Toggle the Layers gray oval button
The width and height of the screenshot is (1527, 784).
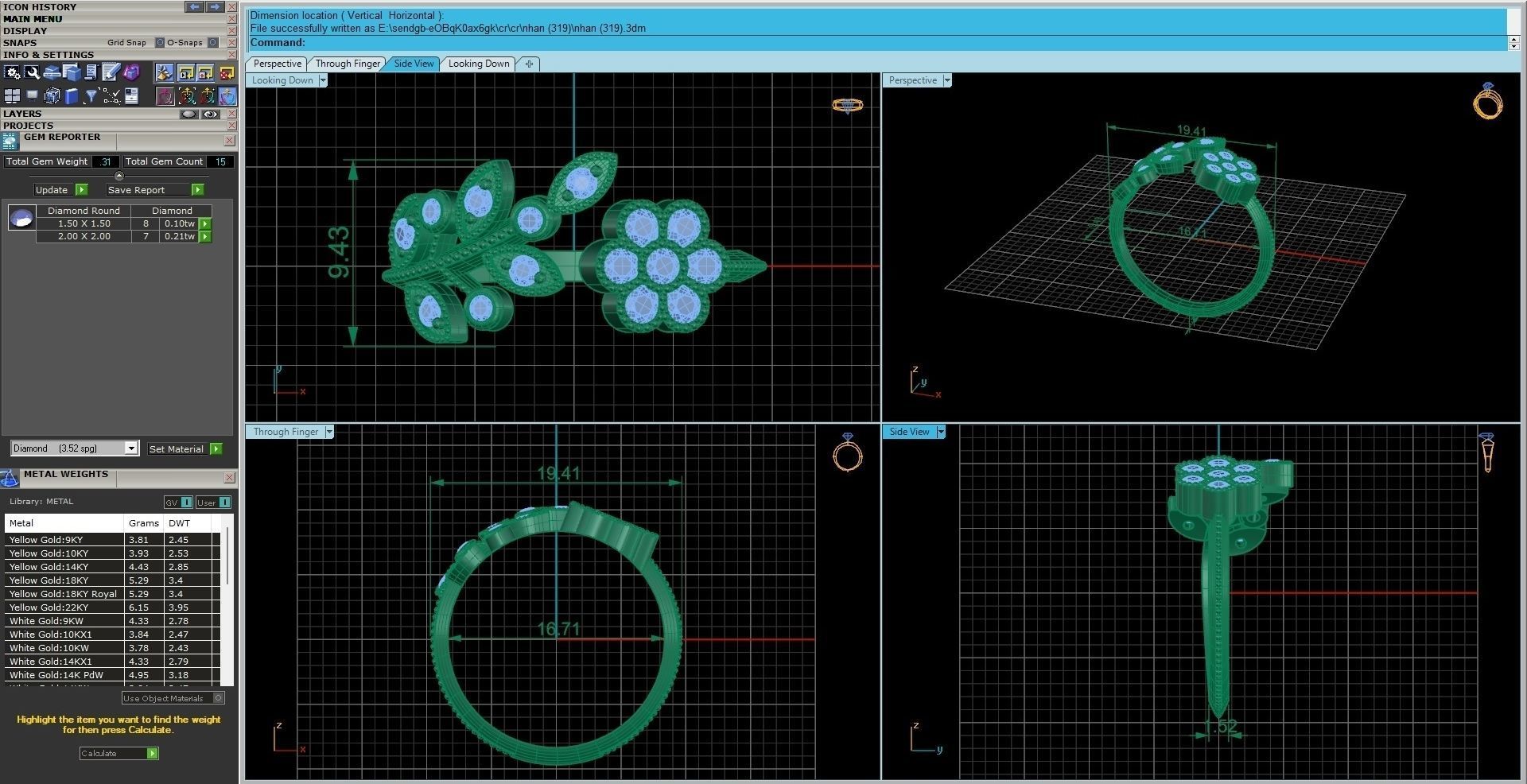[x=188, y=114]
